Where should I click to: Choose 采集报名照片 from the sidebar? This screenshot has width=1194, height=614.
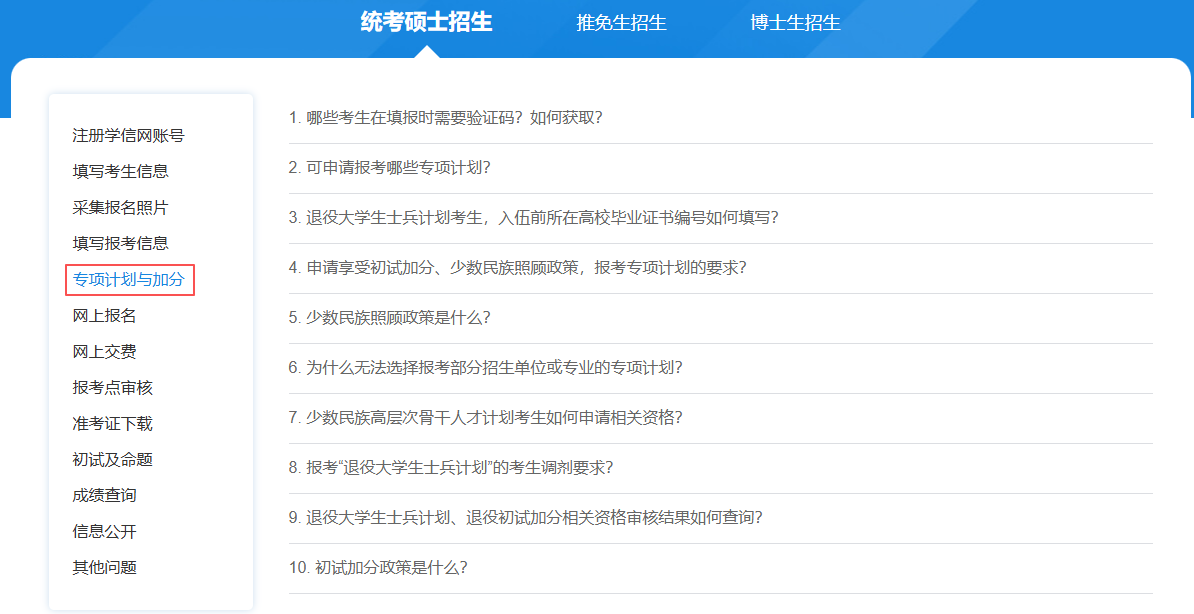click(x=120, y=207)
